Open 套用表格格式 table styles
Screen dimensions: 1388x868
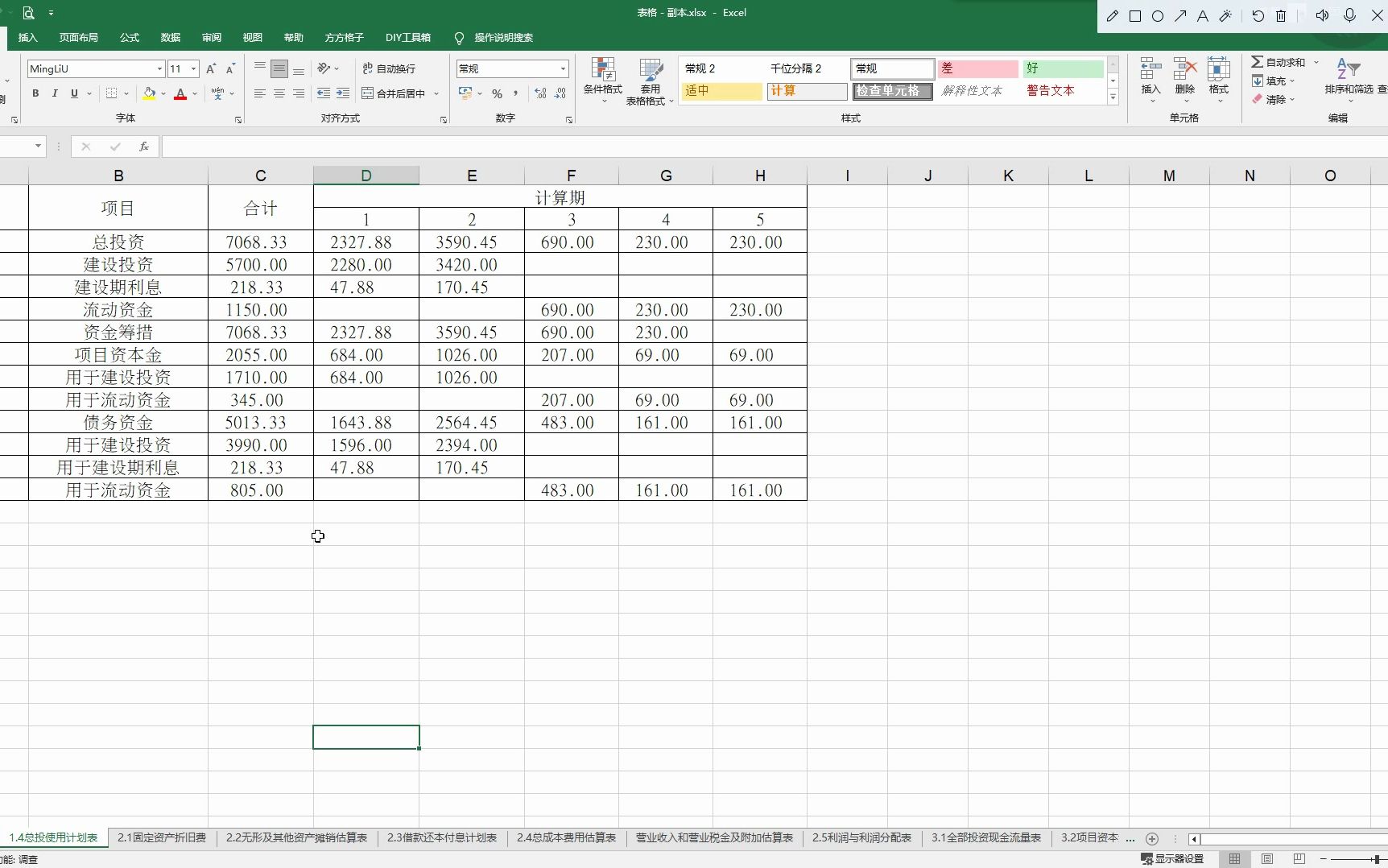(650, 81)
